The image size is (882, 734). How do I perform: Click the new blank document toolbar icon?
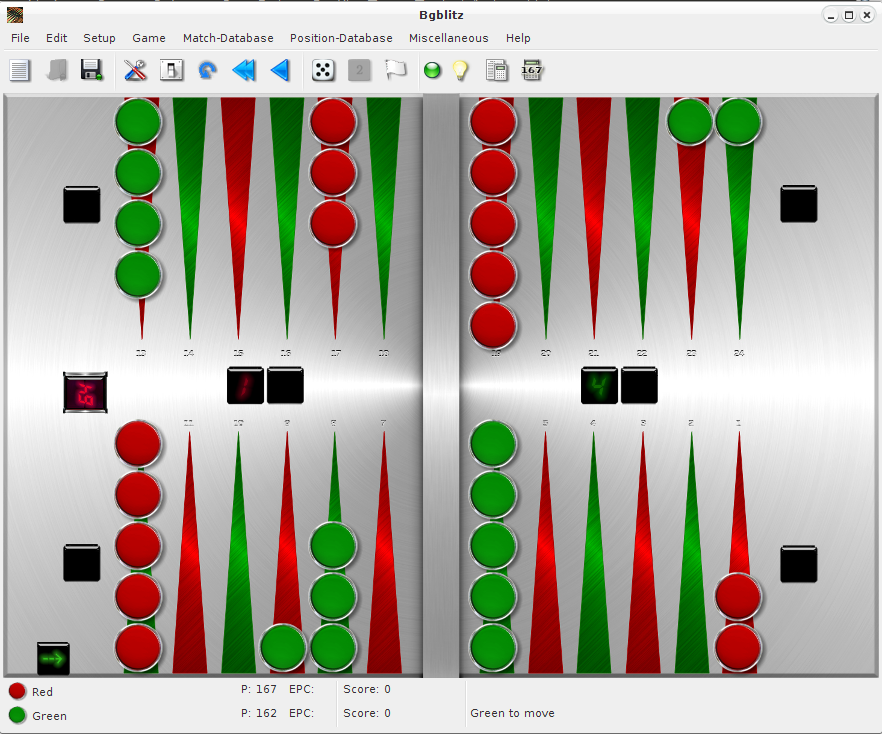20,70
